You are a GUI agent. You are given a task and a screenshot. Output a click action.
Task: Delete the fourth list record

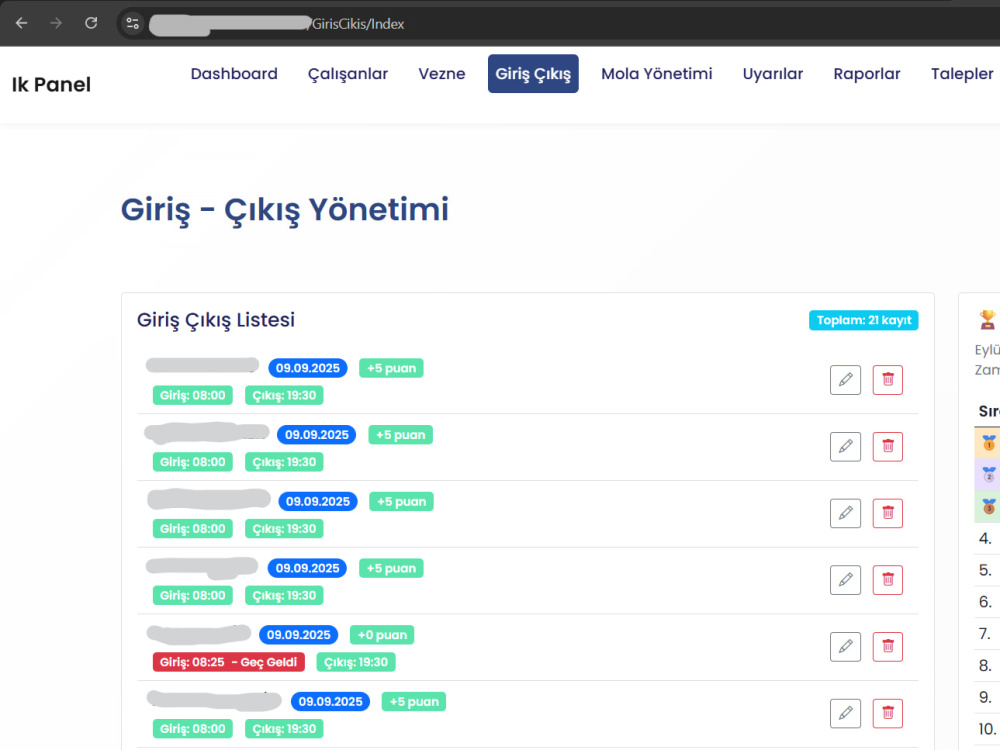tap(888, 580)
